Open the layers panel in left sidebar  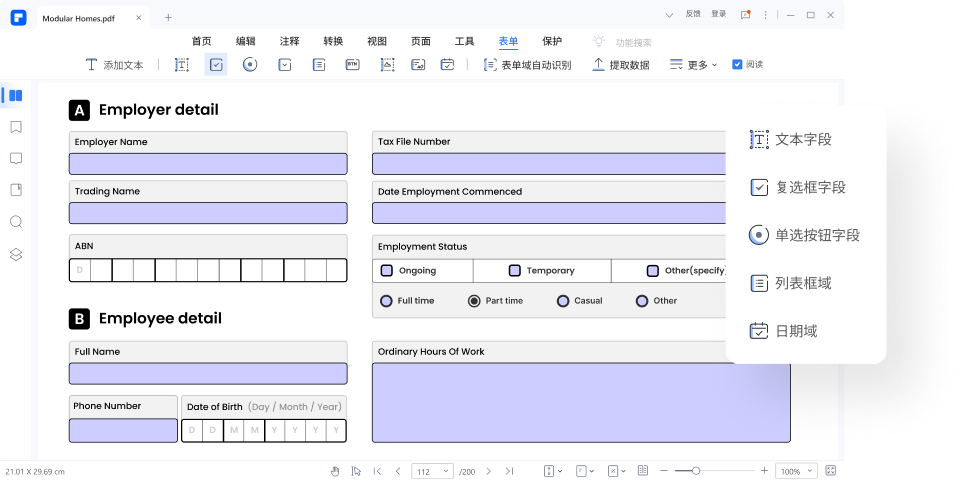(16, 254)
